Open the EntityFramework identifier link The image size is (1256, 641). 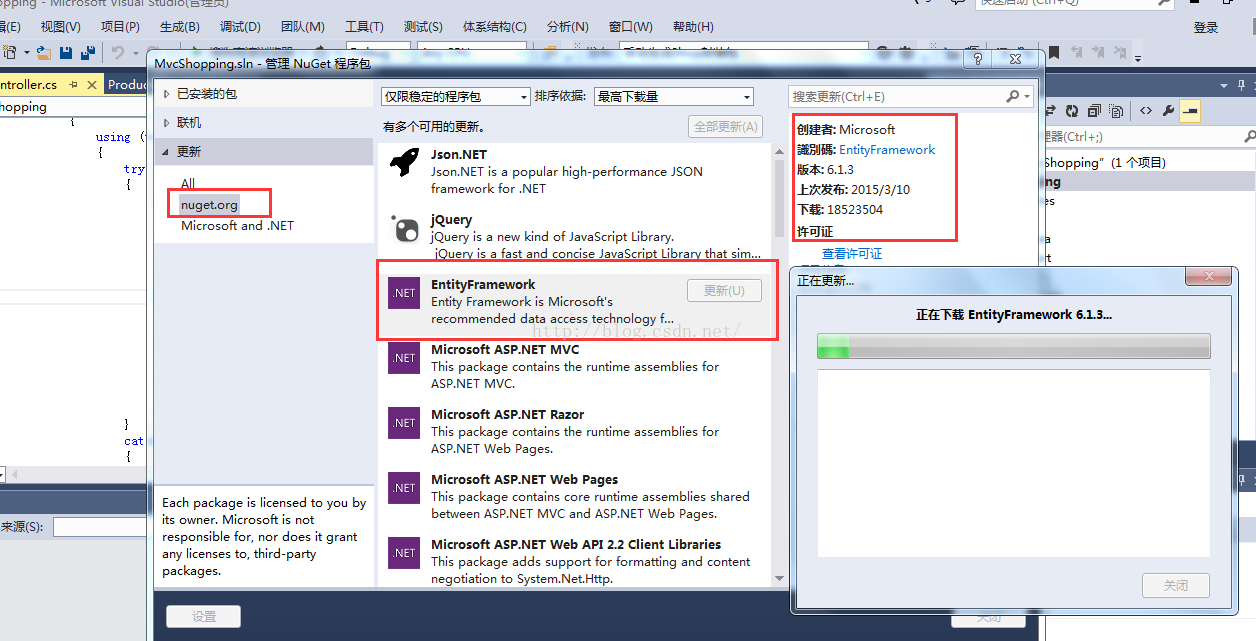pos(887,150)
